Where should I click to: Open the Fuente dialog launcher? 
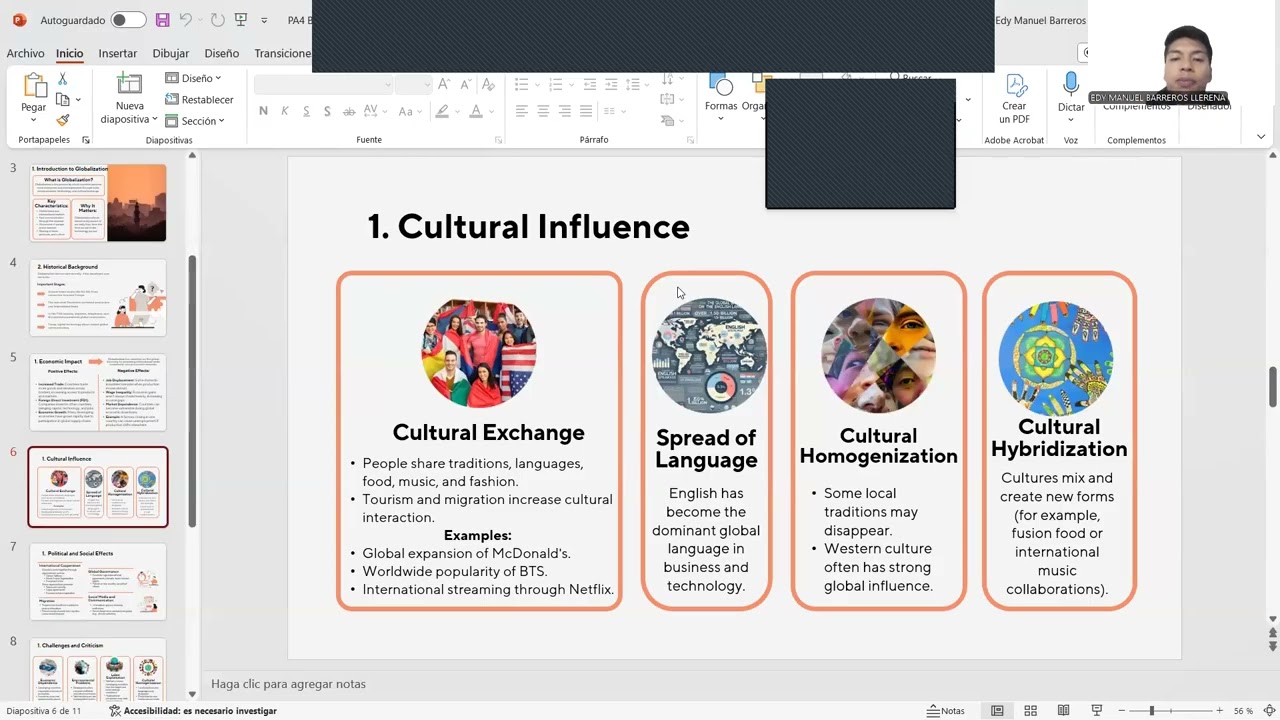pyautogui.click(x=498, y=140)
